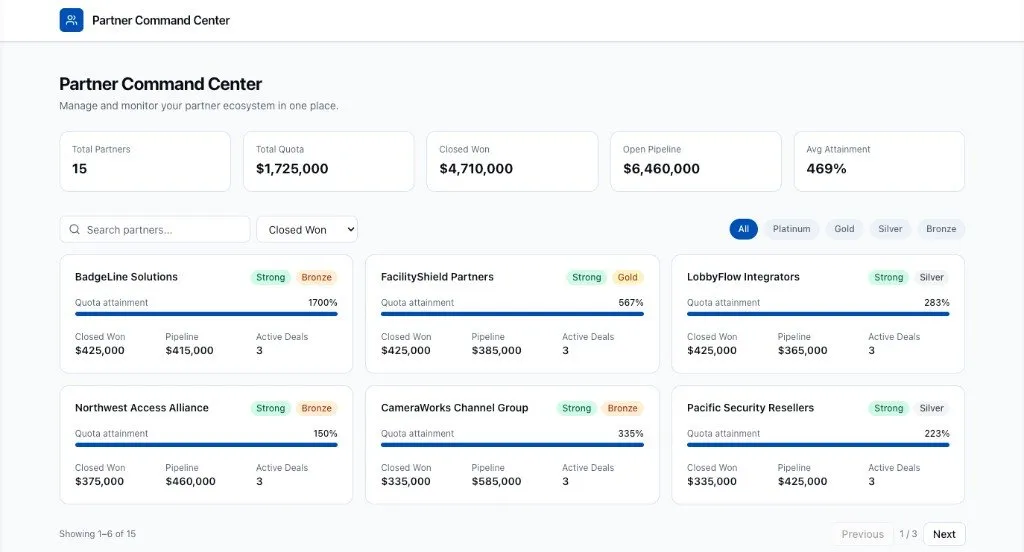Screen dimensions: 1024x552
Task: Click the Bronze badge on BadgeLine Solutions
Action: 316,277
